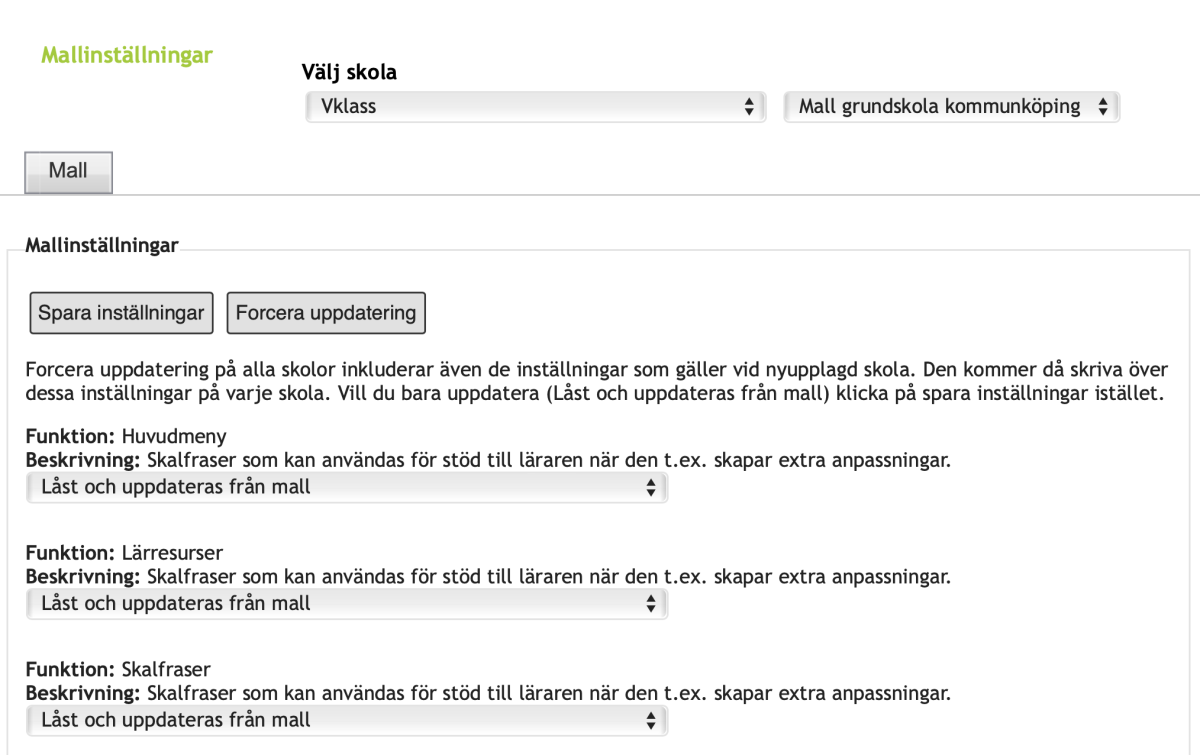
Task: Click the stepper arrows of the Lärresurser dropdown
Action: click(651, 603)
